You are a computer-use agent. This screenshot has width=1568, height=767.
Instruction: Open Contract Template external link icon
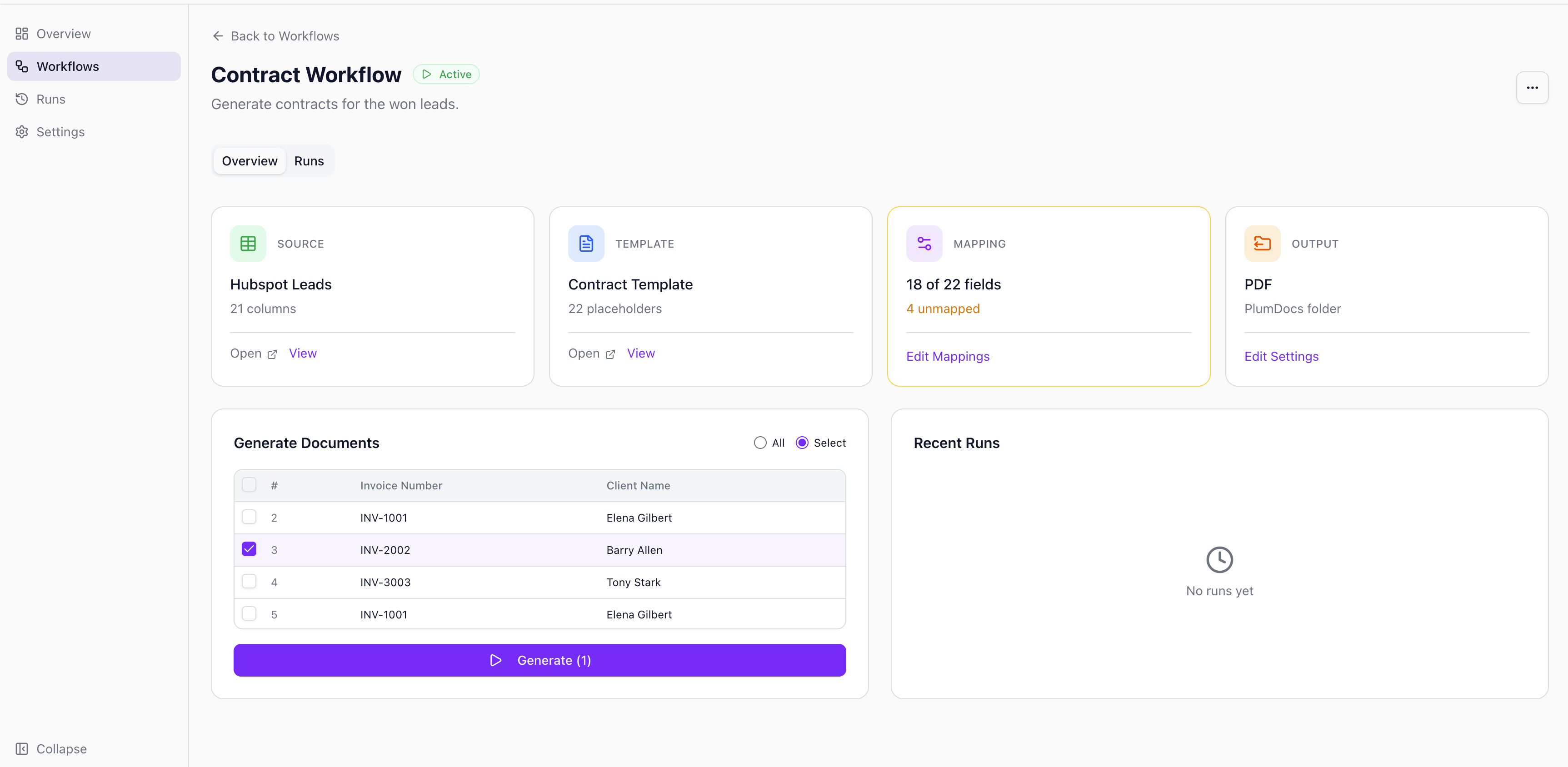(x=610, y=354)
